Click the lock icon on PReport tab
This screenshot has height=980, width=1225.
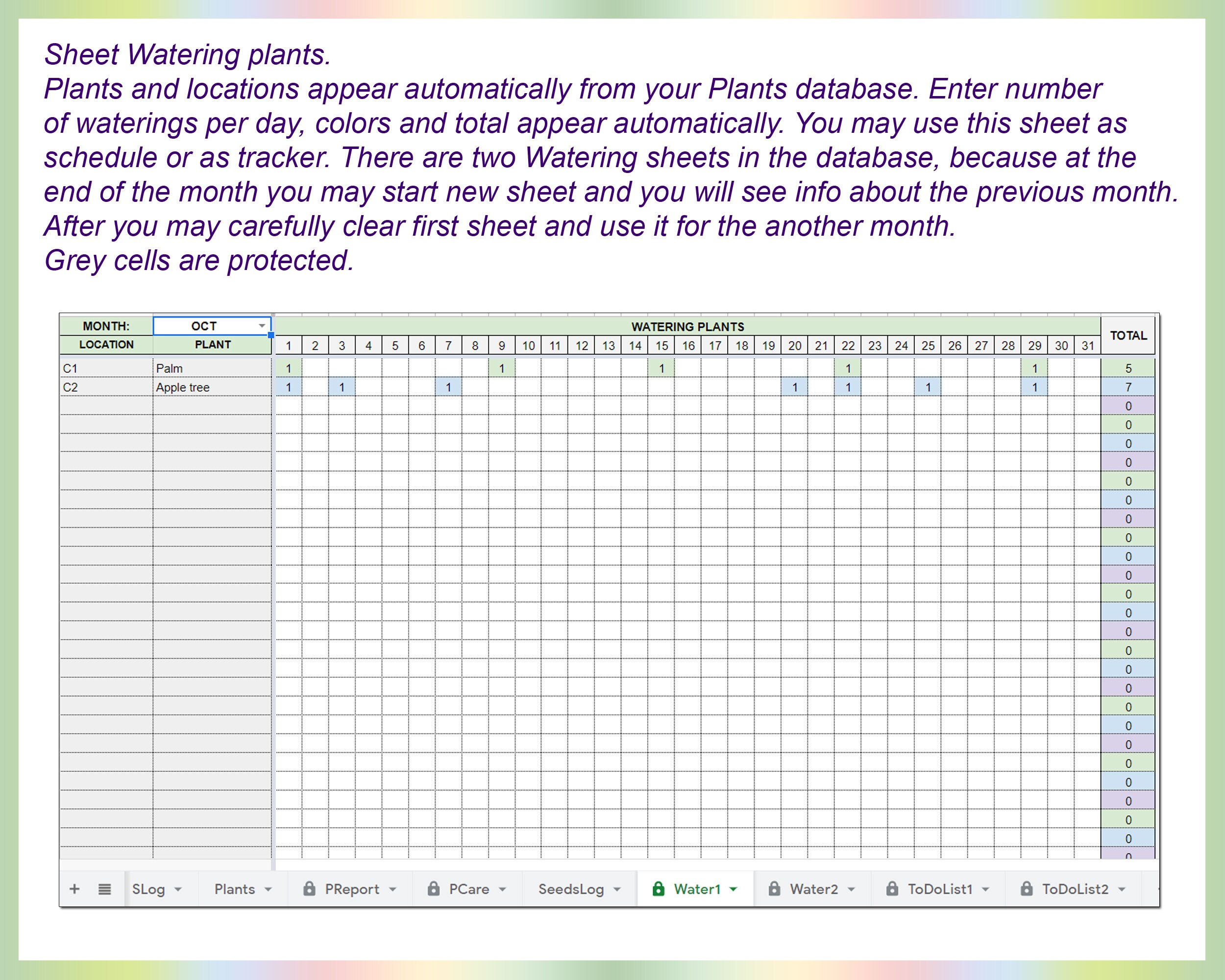coord(310,888)
